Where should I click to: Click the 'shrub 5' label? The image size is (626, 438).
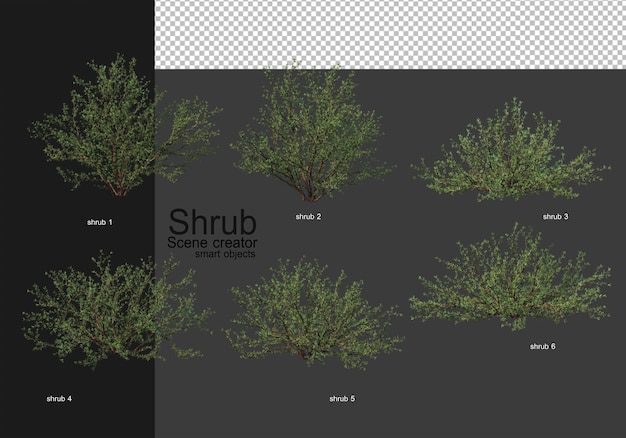point(342,398)
